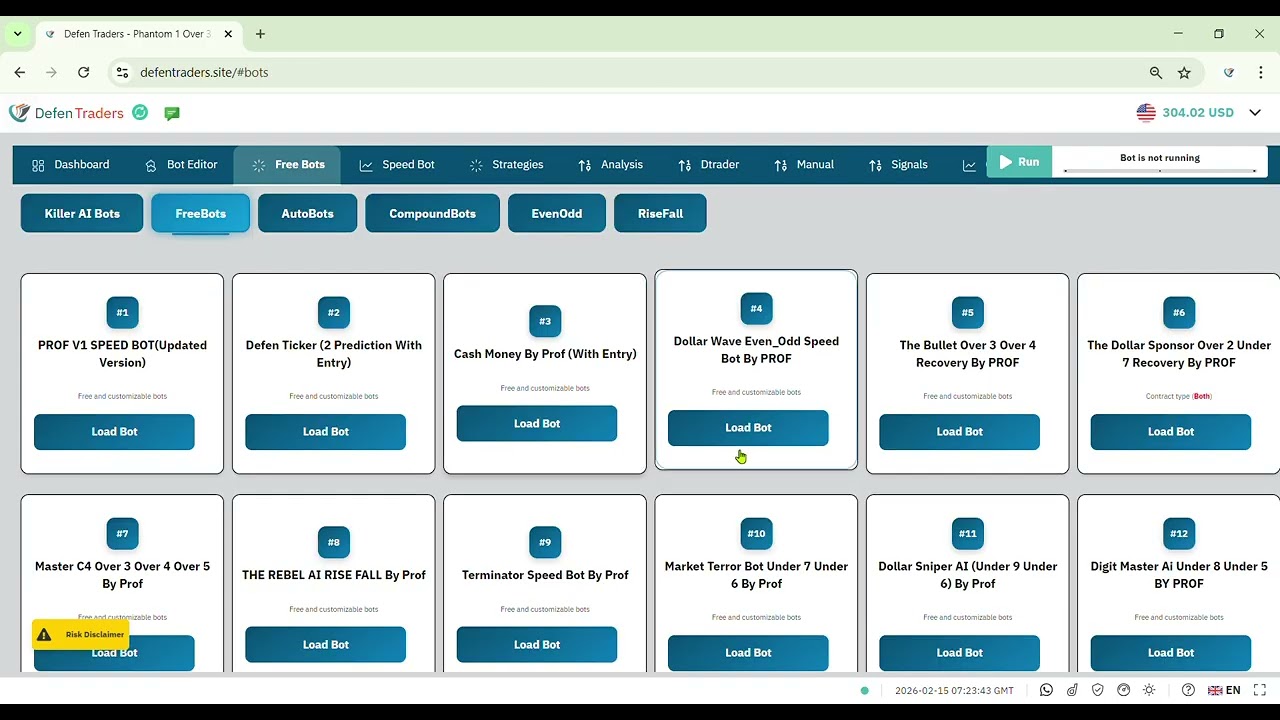Open the CompoundBots category
This screenshot has width=1280, height=720.
(x=432, y=214)
